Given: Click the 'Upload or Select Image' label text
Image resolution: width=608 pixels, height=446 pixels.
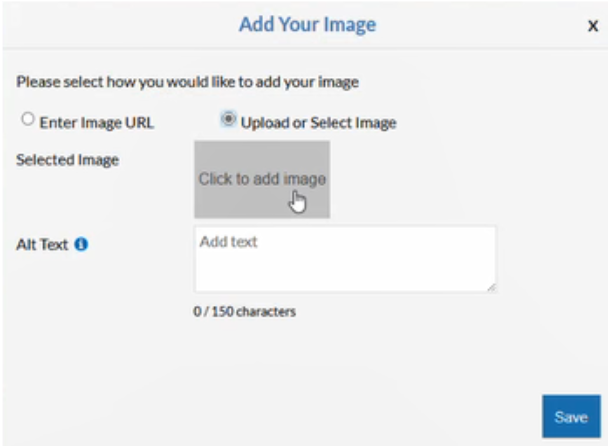Looking at the screenshot, I should click(318, 123).
